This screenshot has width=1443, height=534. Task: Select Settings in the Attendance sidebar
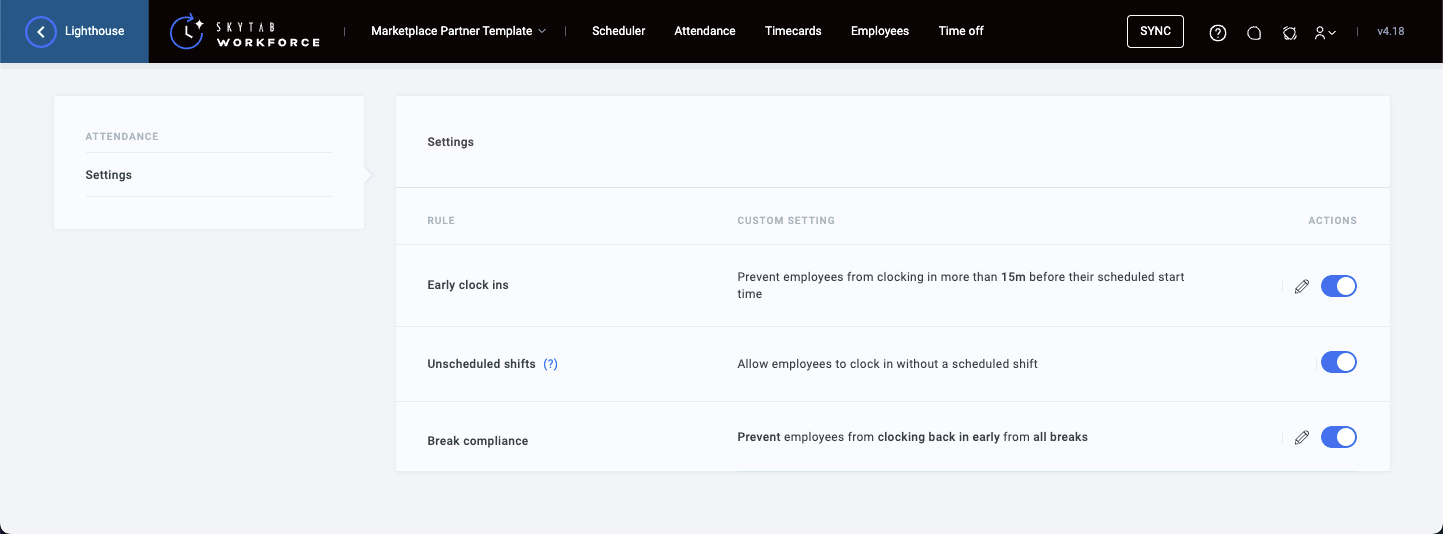click(x=109, y=175)
